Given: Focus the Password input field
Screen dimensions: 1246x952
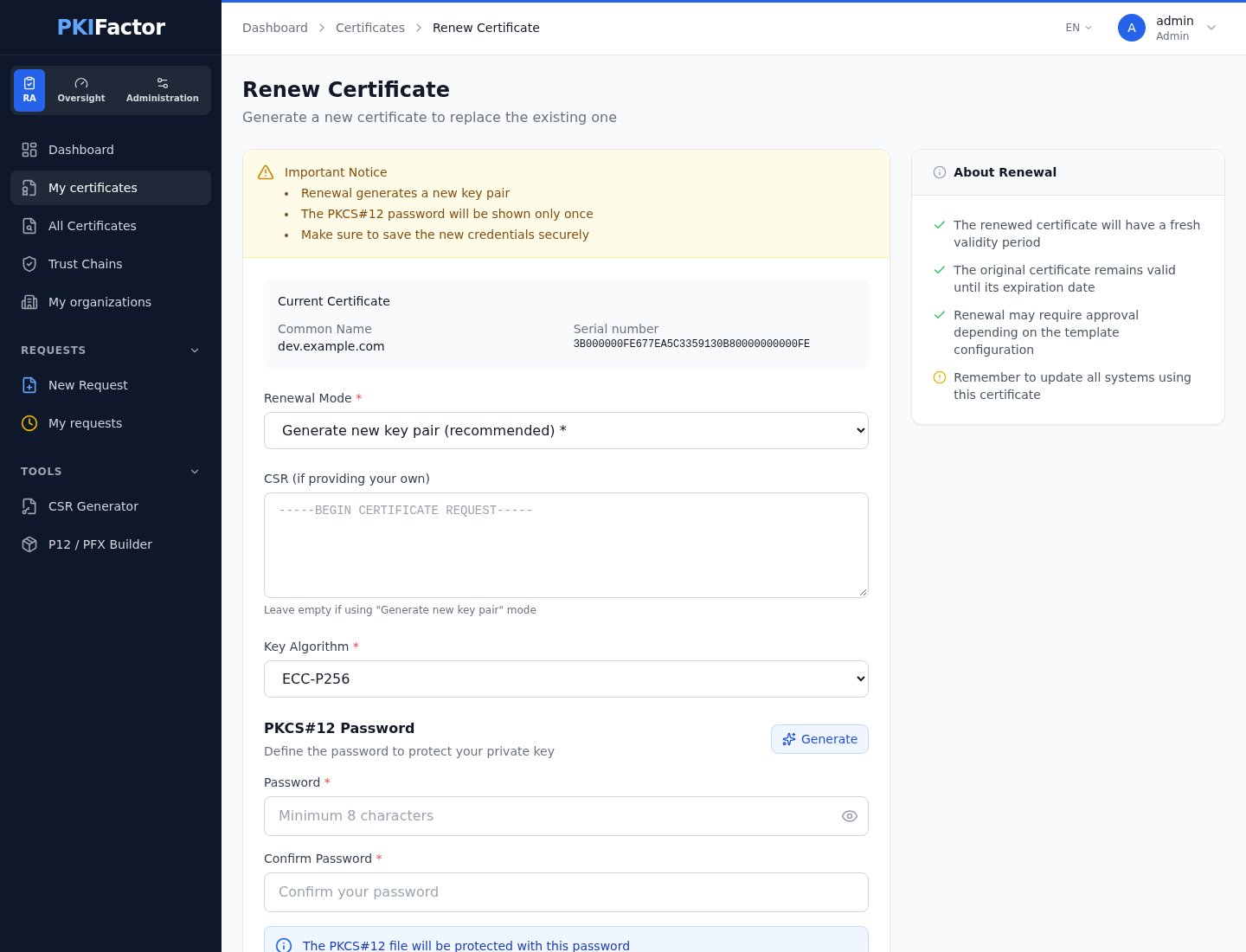Looking at the screenshot, I should click(566, 816).
